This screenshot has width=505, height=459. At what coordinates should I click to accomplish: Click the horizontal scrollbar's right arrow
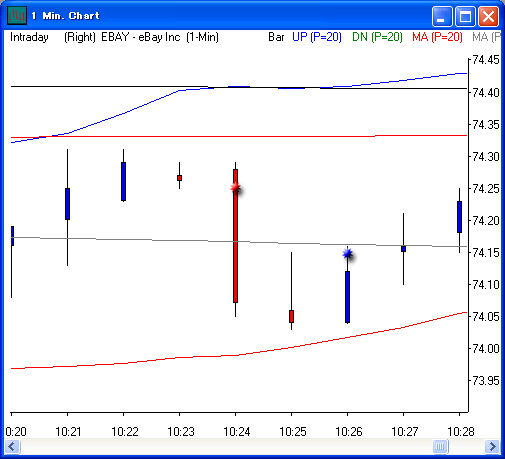pyautogui.click(x=492, y=446)
